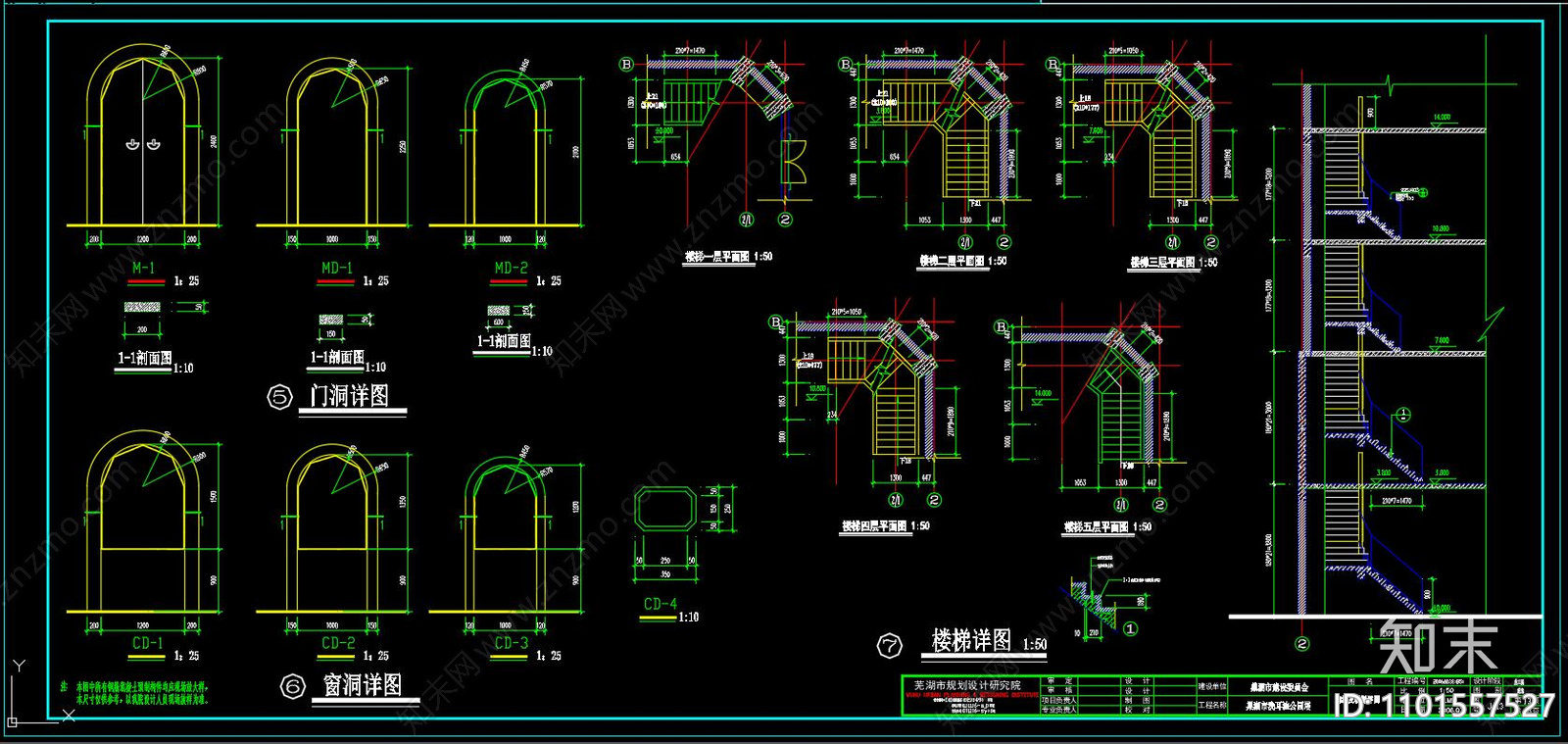Select 1-1剖面图 label below M-1
Image resolution: width=1568 pixels, height=744 pixels.
(x=144, y=359)
